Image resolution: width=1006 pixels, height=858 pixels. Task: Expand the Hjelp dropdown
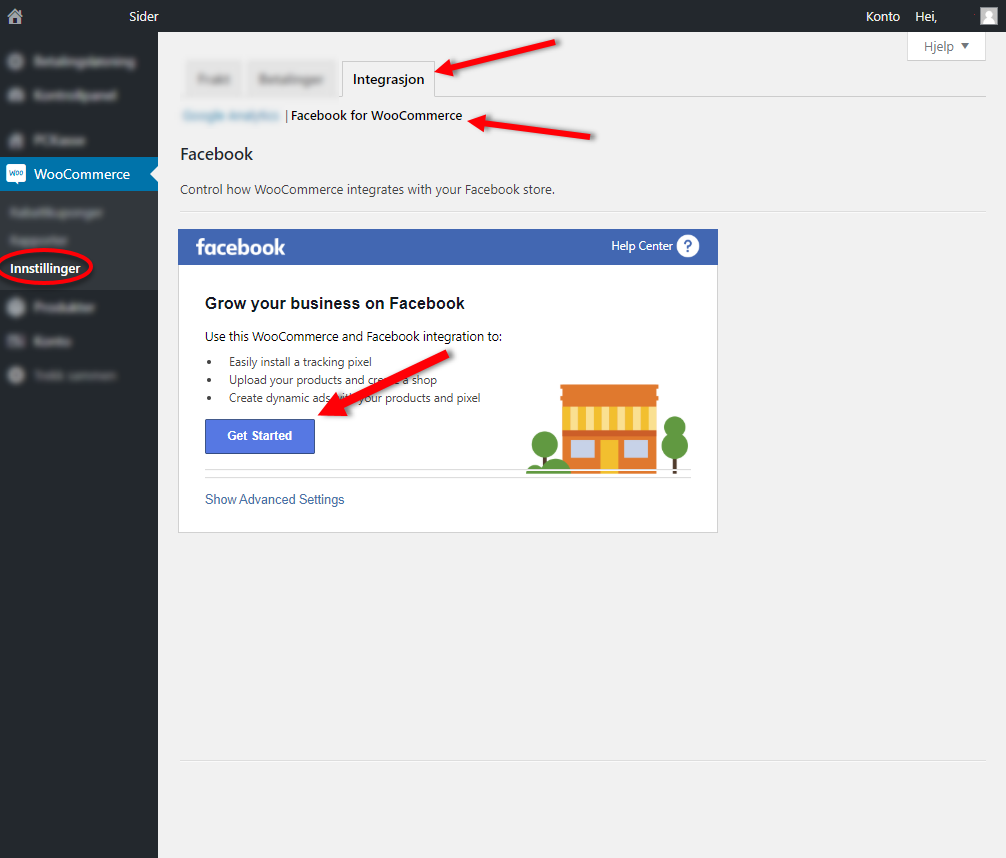click(x=946, y=46)
